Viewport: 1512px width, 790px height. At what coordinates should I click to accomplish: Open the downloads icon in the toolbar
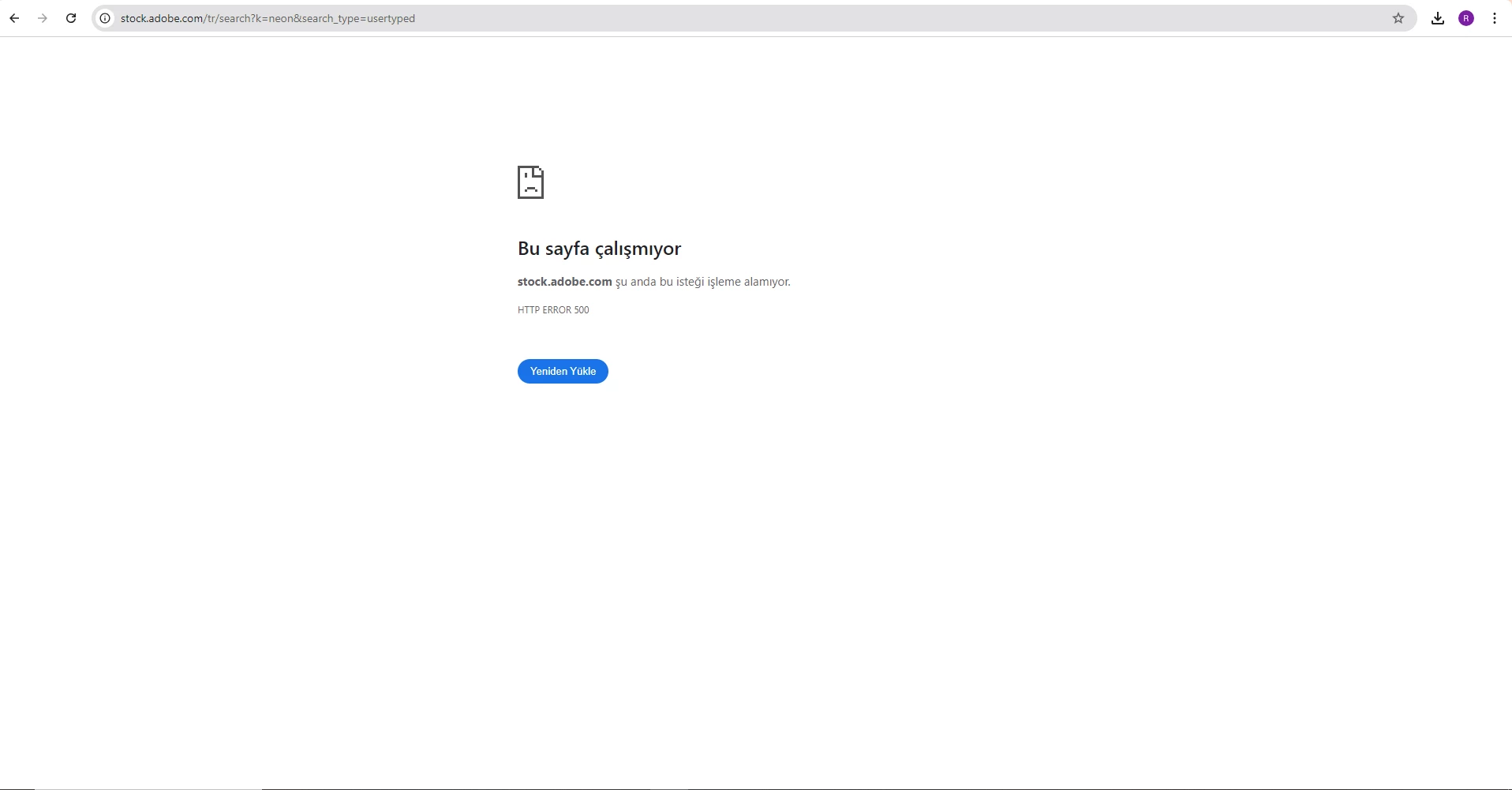[x=1438, y=18]
